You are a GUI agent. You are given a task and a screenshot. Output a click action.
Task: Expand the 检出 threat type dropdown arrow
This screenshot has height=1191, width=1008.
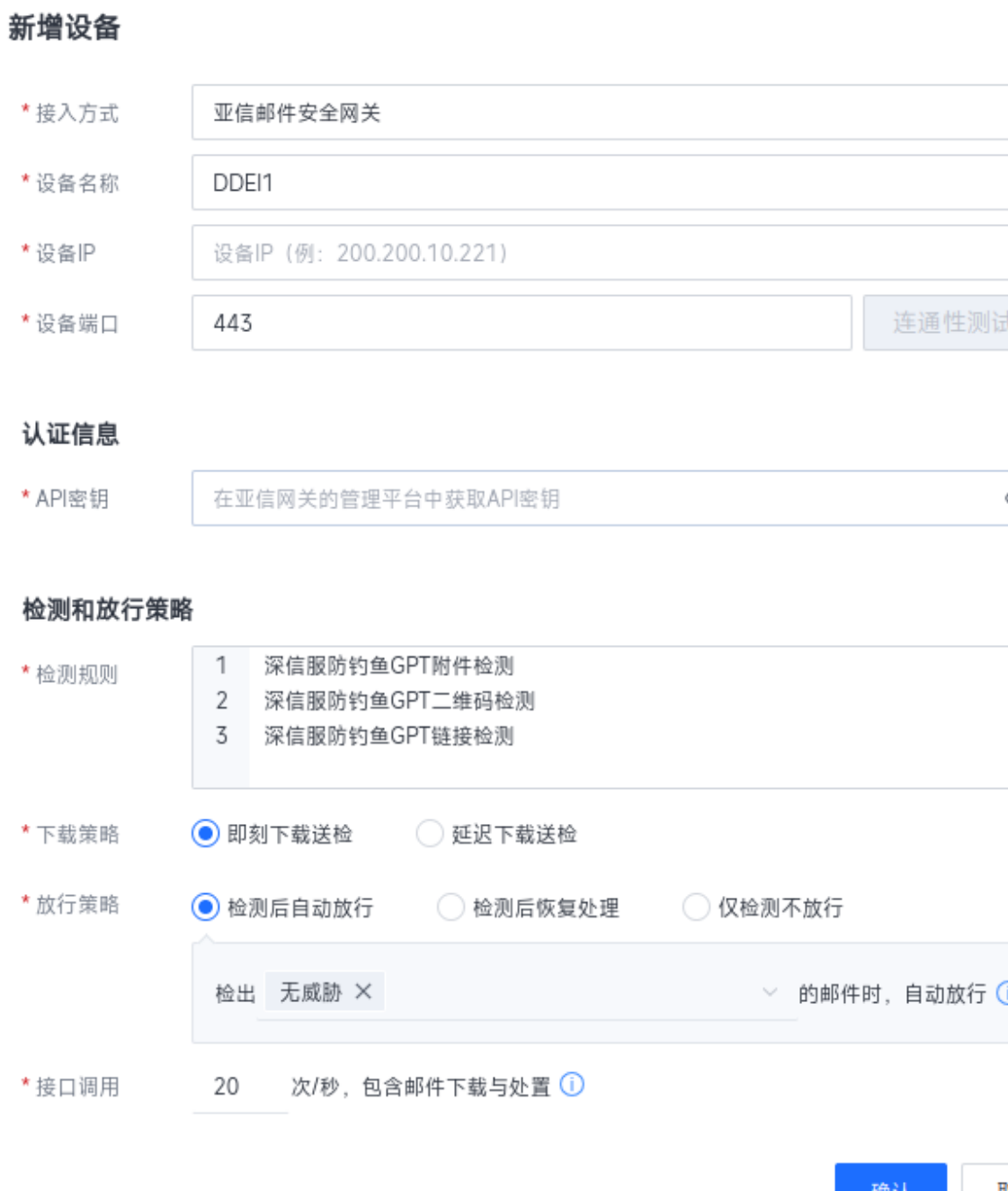[x=770, y=992]
